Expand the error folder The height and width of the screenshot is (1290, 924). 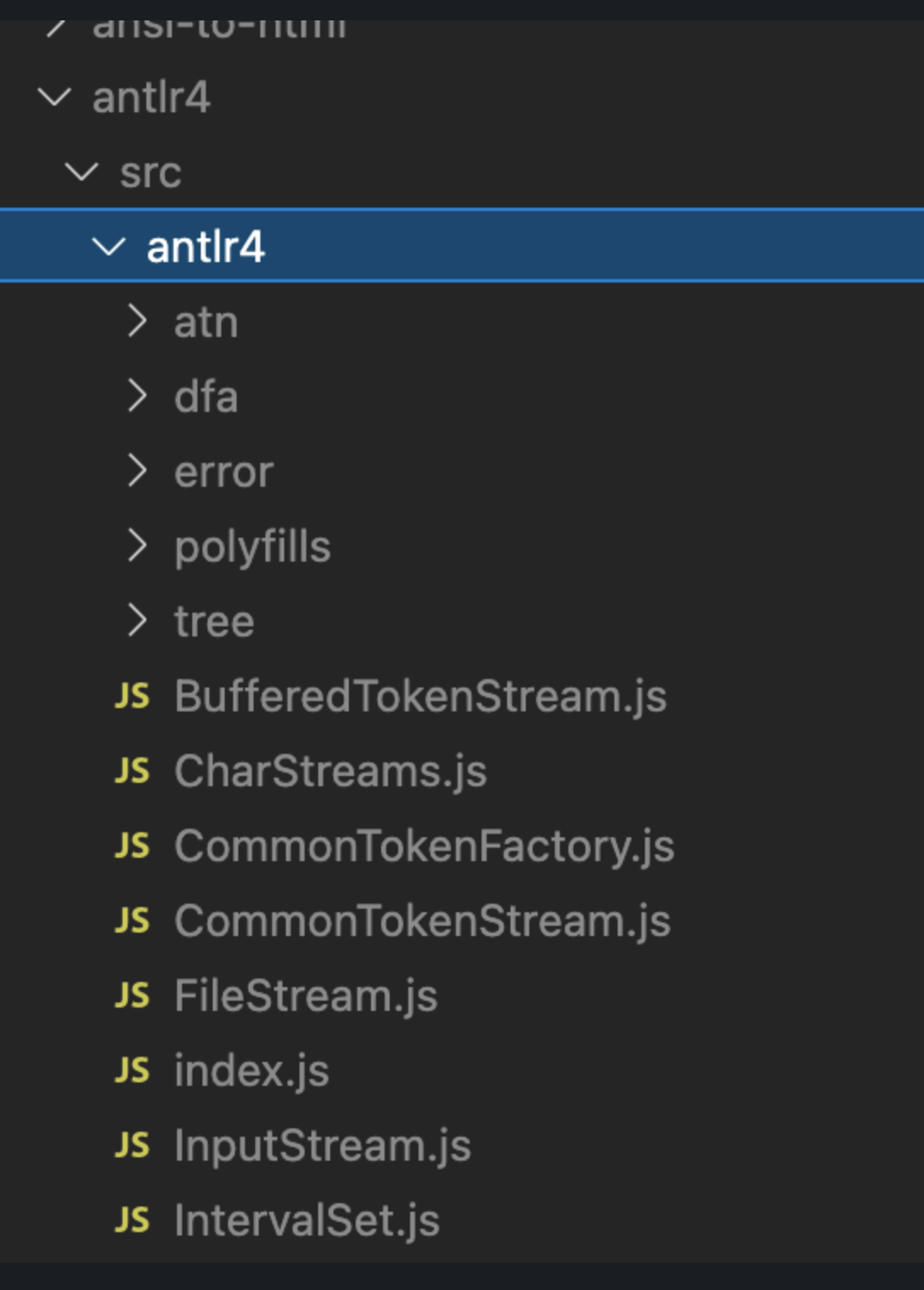point(138,471)
